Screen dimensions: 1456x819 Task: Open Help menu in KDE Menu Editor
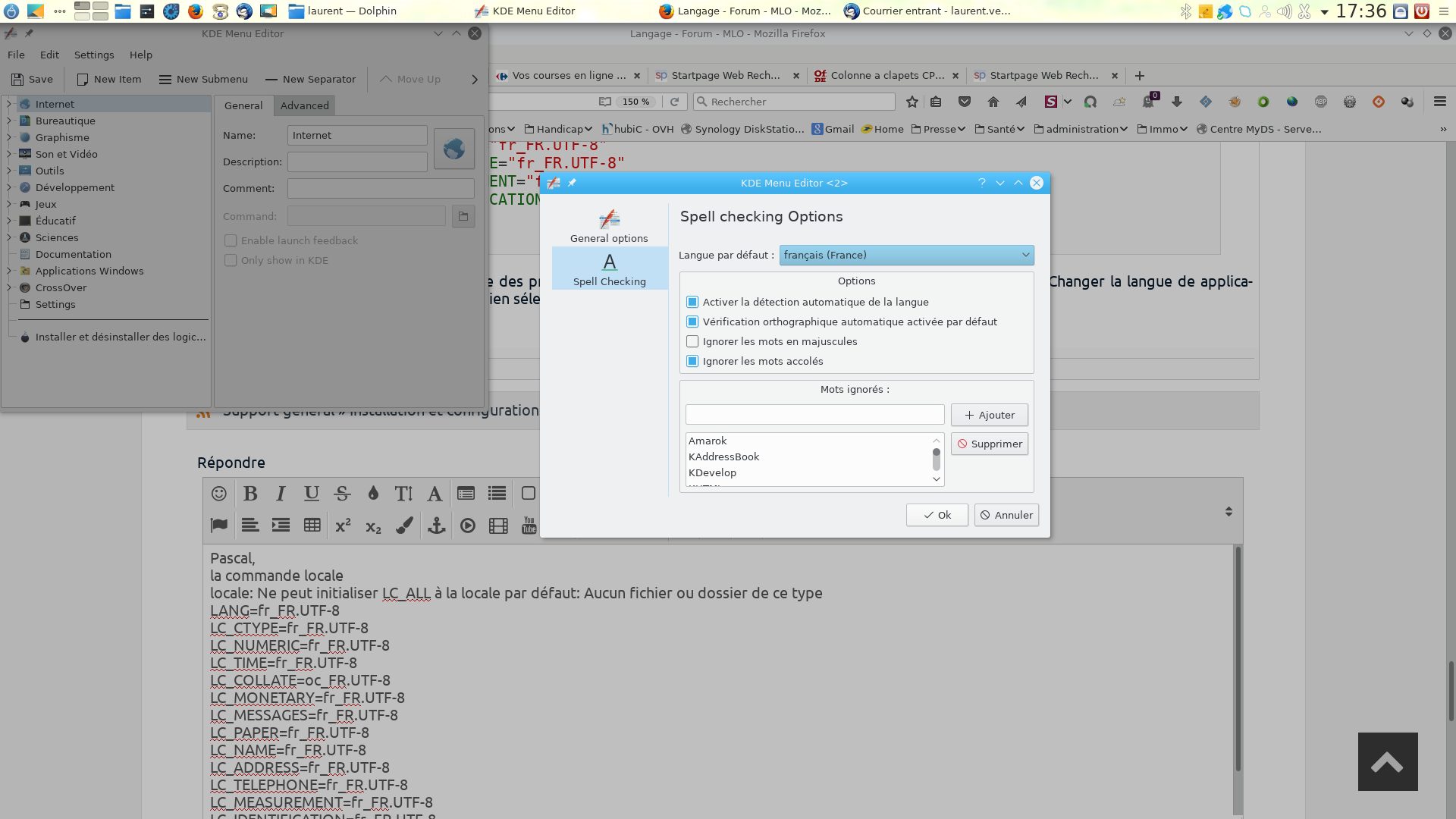(x=141, y=55)
